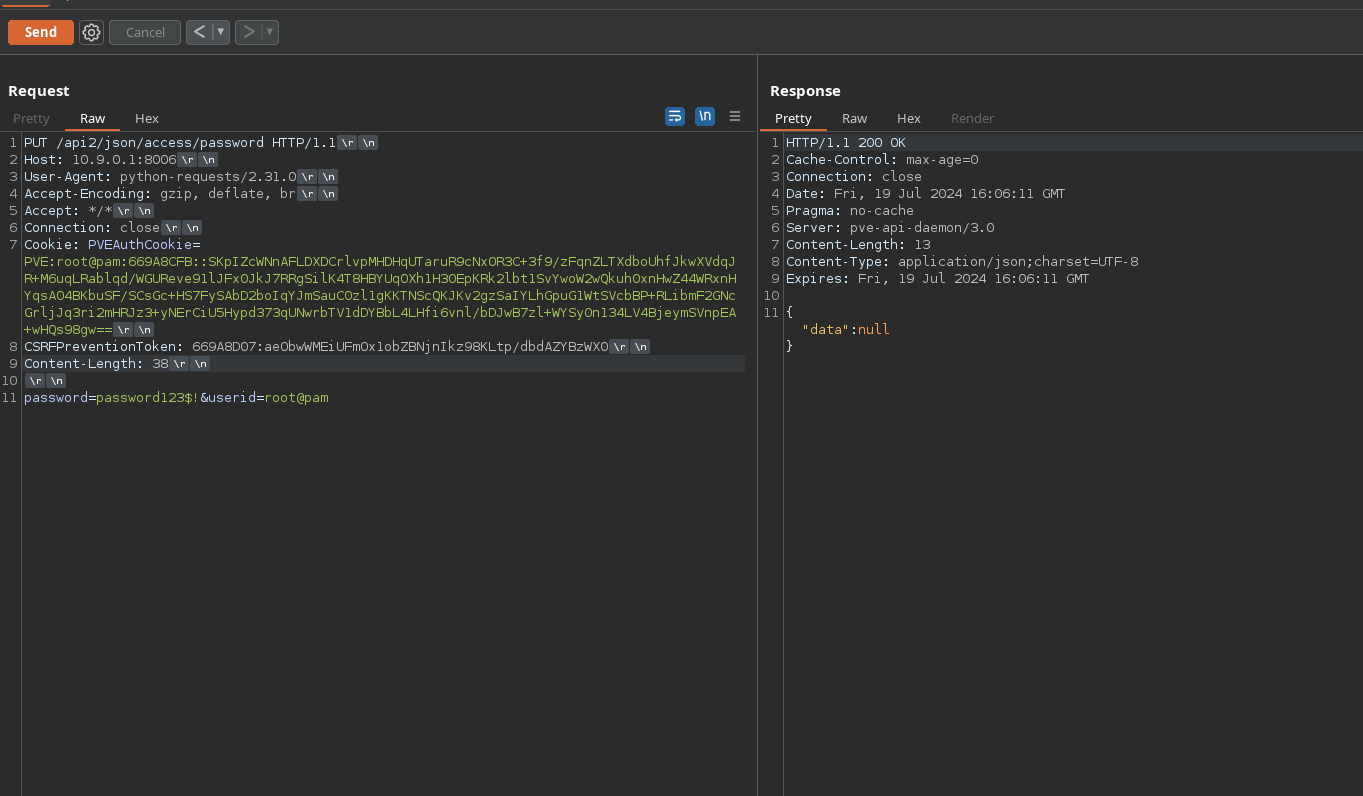Open the Request hamburger options menu
Screen dimensions: 1363x796
click(735, 116)
